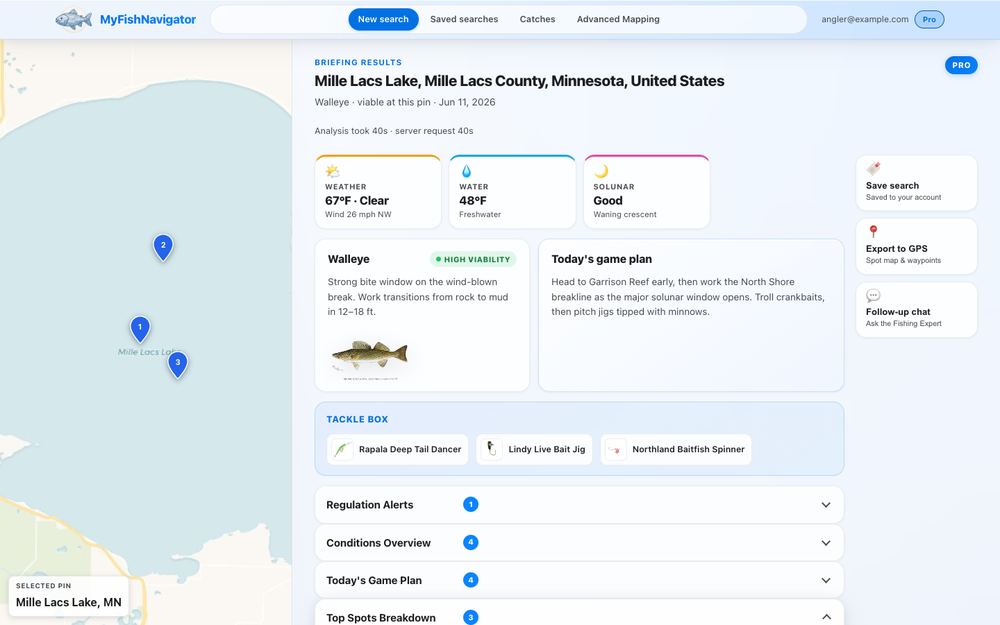The height and width of the screenshot is (625, 1000).
Task: Click the weather sun-cloud icon
Action: (x=332, y=171)
